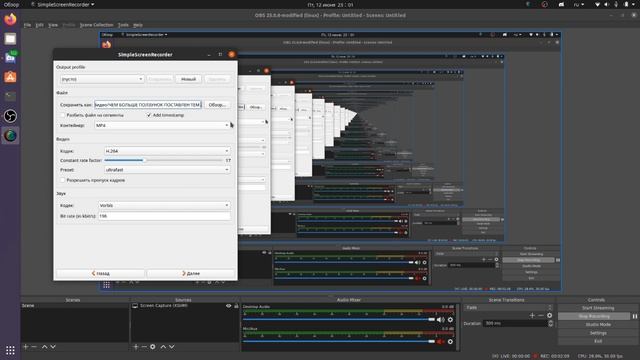
Task: Show all applications grid
Action: coord(10,350)
